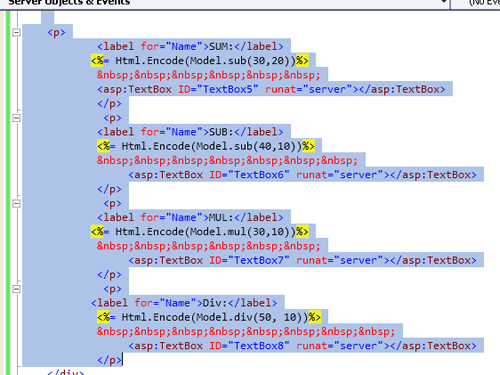Click the Div: label line
The height and width of the screenshot is (375, 500).
[184, 303]
